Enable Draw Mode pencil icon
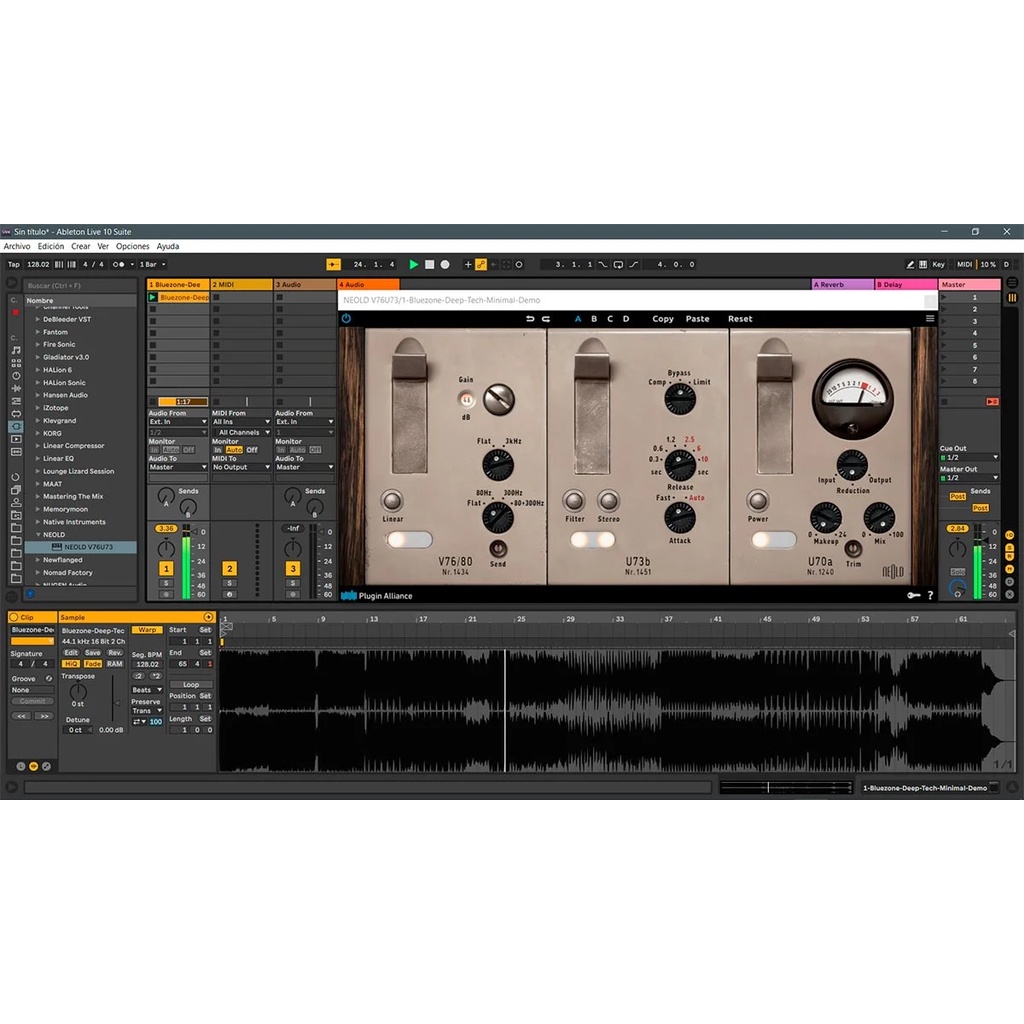1024x1024 pixels. pos(910,264)
